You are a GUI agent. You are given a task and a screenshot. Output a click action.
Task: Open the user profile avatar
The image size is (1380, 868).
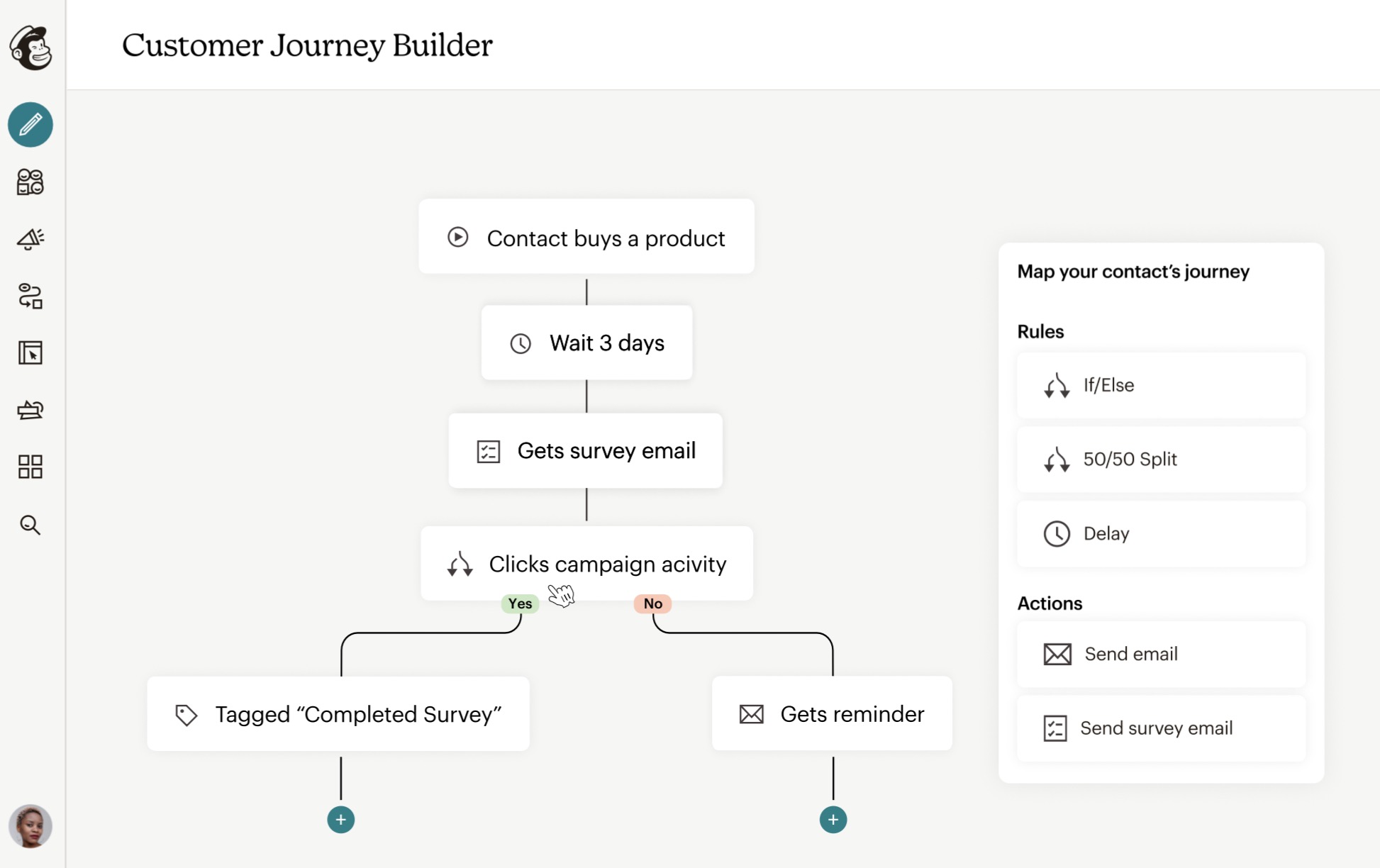coord(30,826)
